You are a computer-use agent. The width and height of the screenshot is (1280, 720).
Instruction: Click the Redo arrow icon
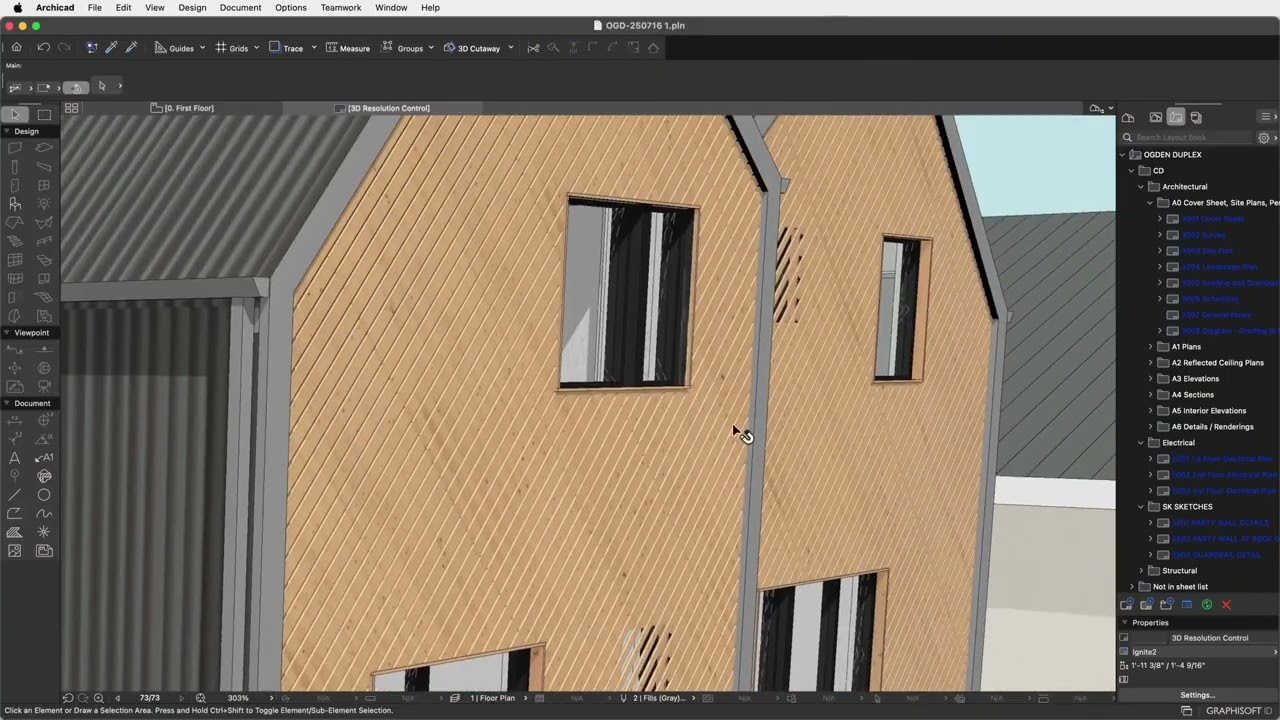[64, 47]
